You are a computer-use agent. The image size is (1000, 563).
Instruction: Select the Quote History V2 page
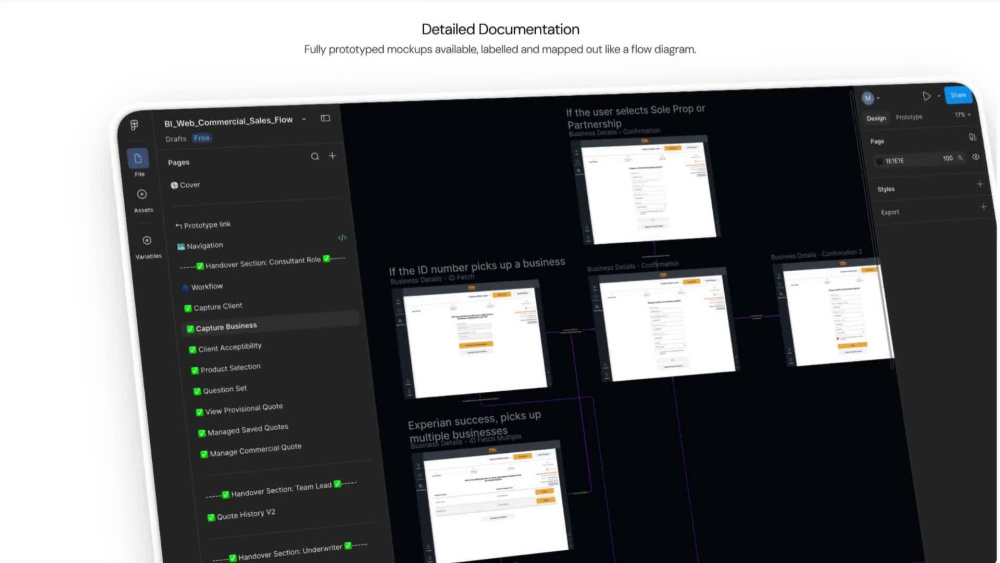coord(242,515)
